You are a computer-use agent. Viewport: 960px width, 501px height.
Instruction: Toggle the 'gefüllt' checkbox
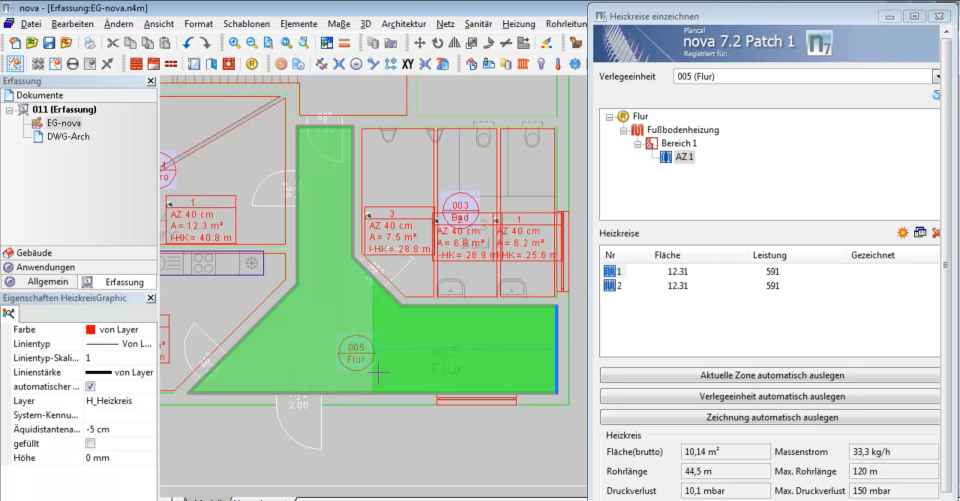pos(90,443)
